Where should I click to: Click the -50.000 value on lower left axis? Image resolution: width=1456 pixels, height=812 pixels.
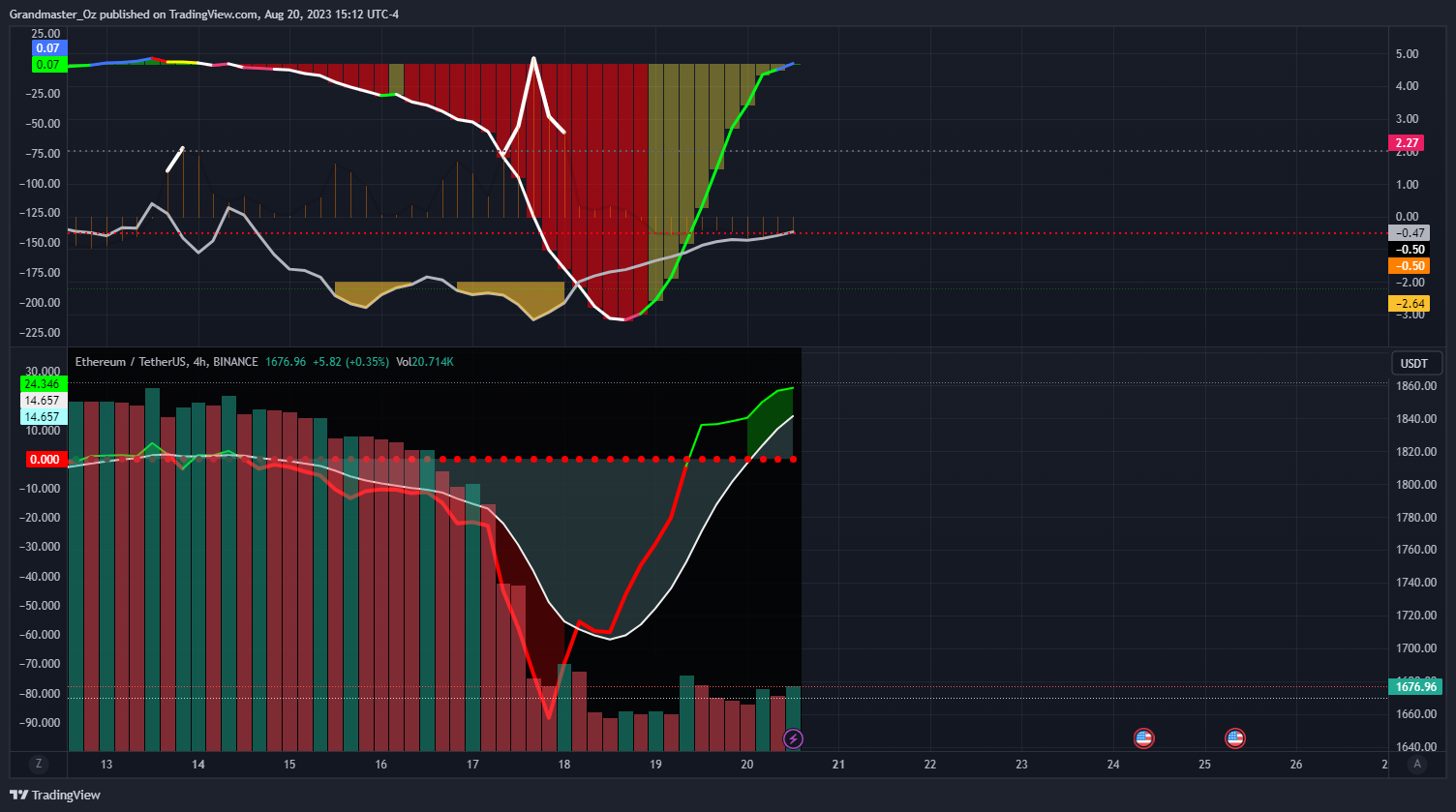(x=42, y=606)
